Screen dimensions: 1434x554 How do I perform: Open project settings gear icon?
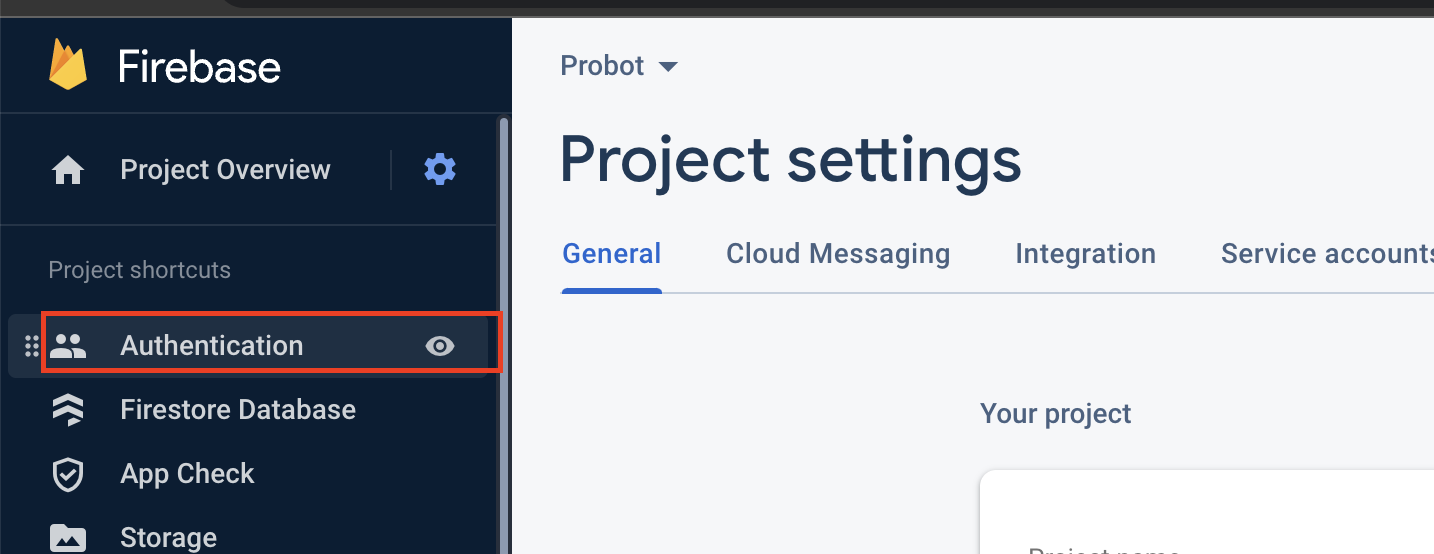pos(440,170)
